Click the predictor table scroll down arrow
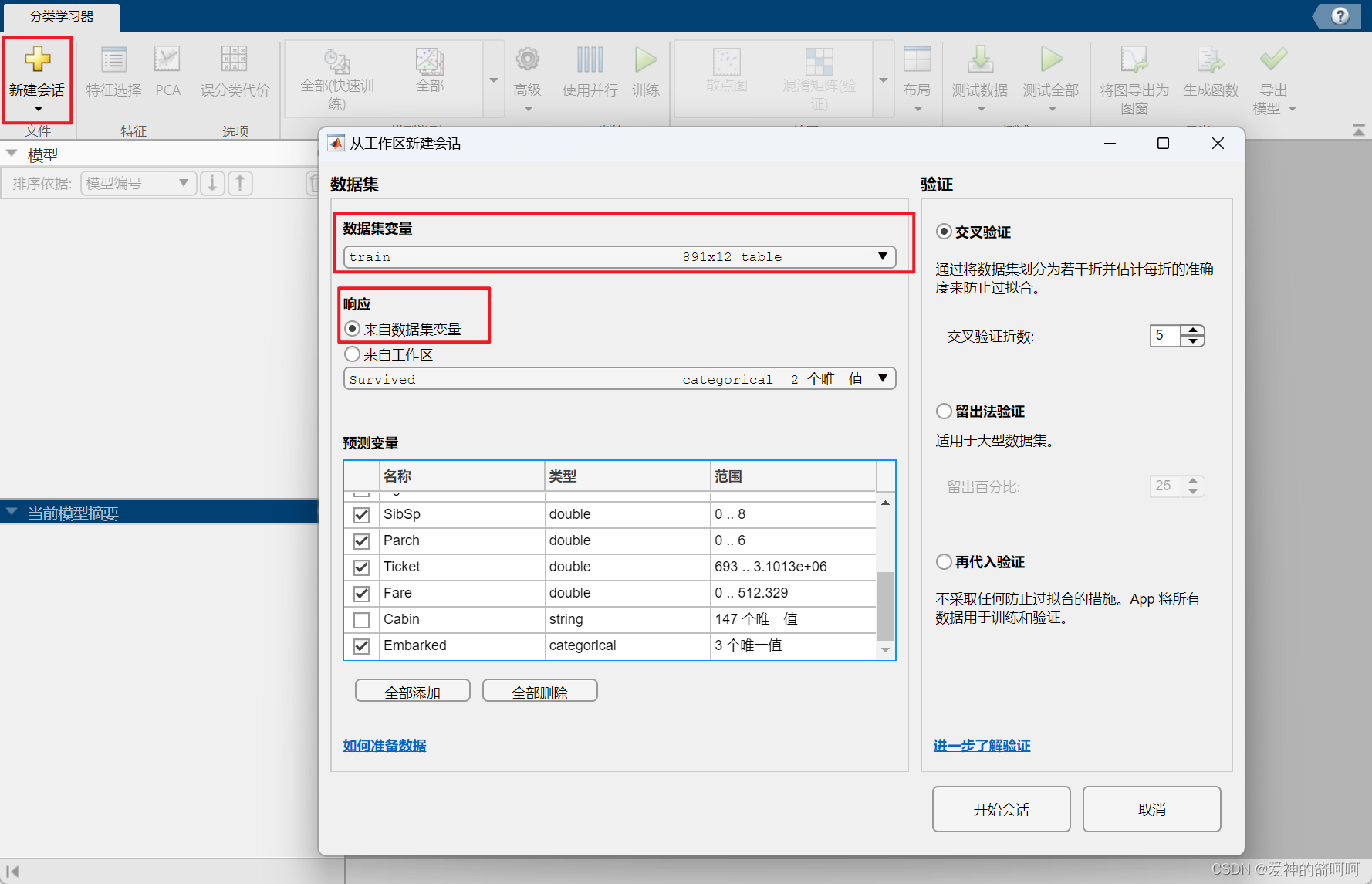This screenshot has width=1372, height=884. (x=885, y=651)
